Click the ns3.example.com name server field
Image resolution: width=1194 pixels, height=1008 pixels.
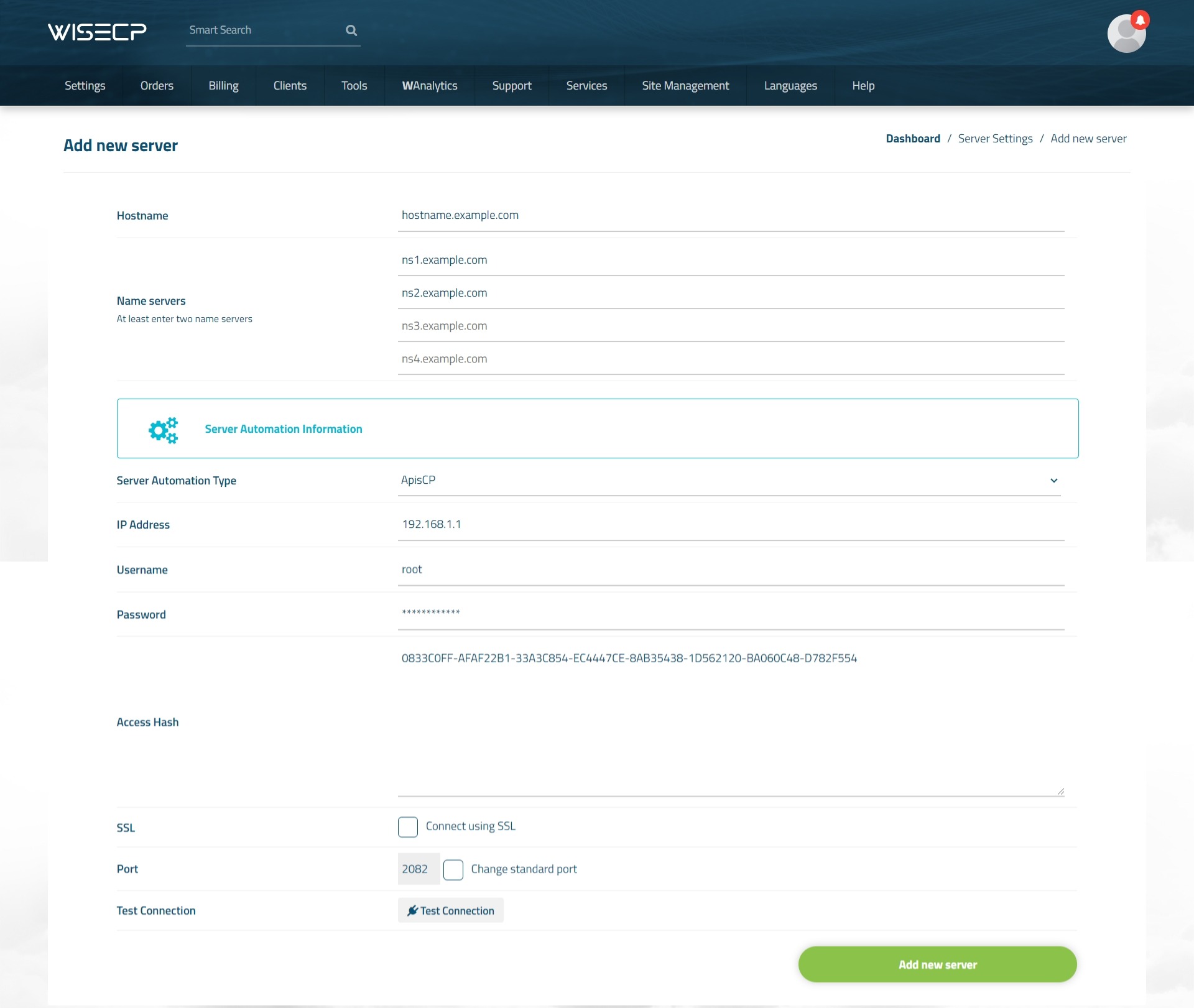click(x=731, y=326)
